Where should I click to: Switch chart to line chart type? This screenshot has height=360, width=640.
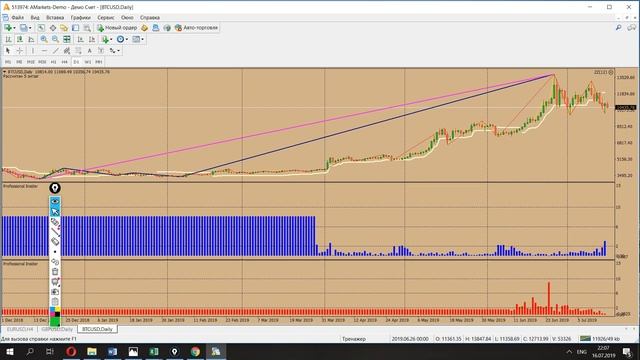tap(31, 39)
